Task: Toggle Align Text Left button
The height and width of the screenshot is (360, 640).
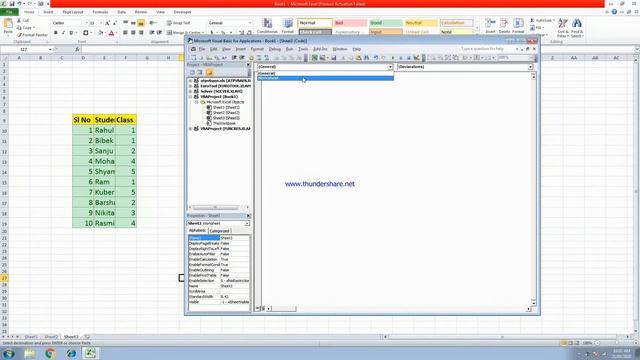Action: click(125, 33)
